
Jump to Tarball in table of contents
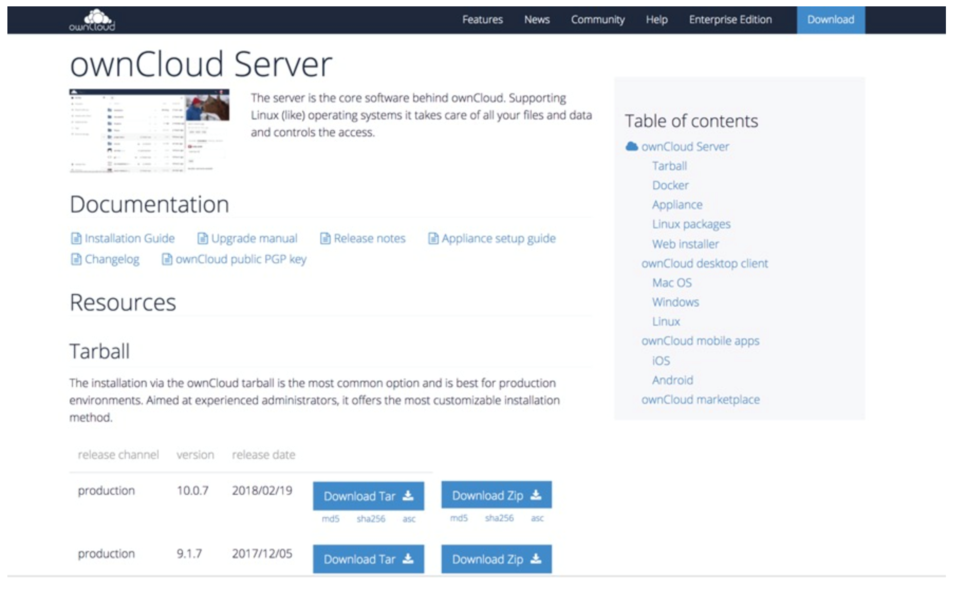tap(669, 166)
